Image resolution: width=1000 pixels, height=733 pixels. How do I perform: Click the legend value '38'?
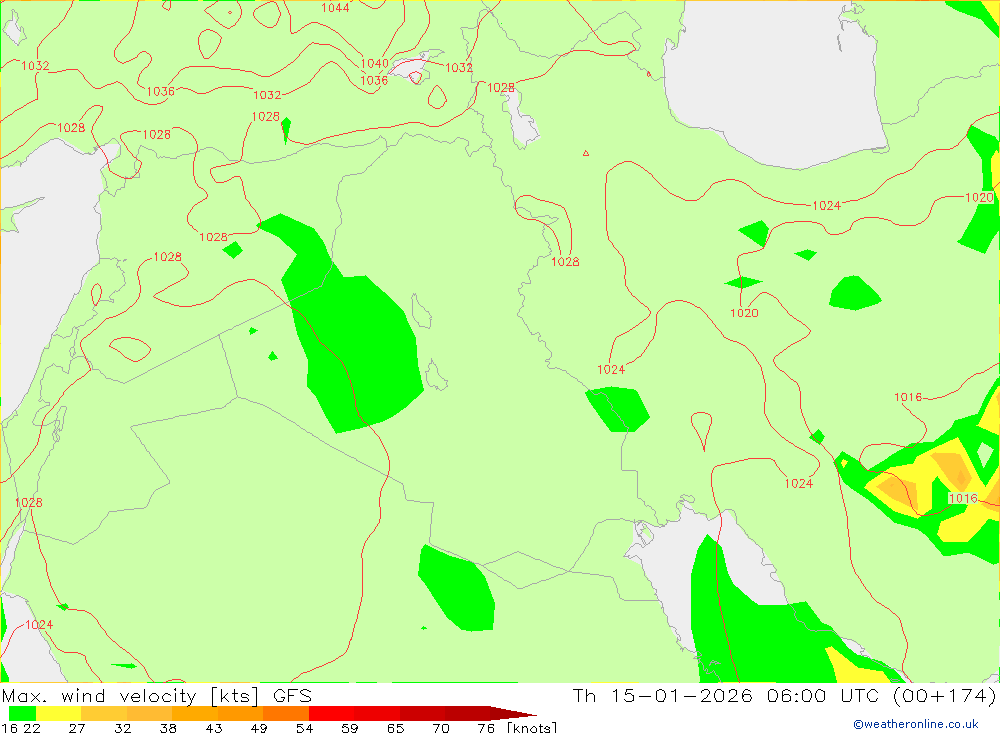[168, 728]
